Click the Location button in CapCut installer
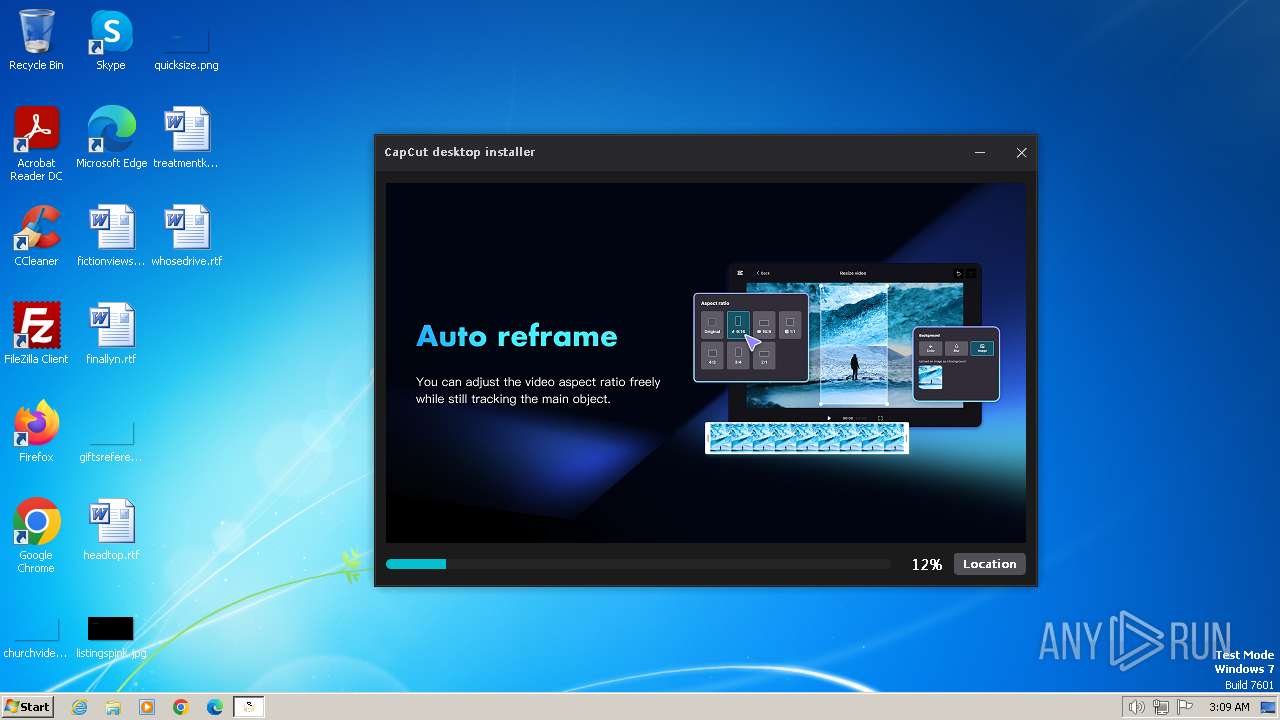 [x=989, y=564]
